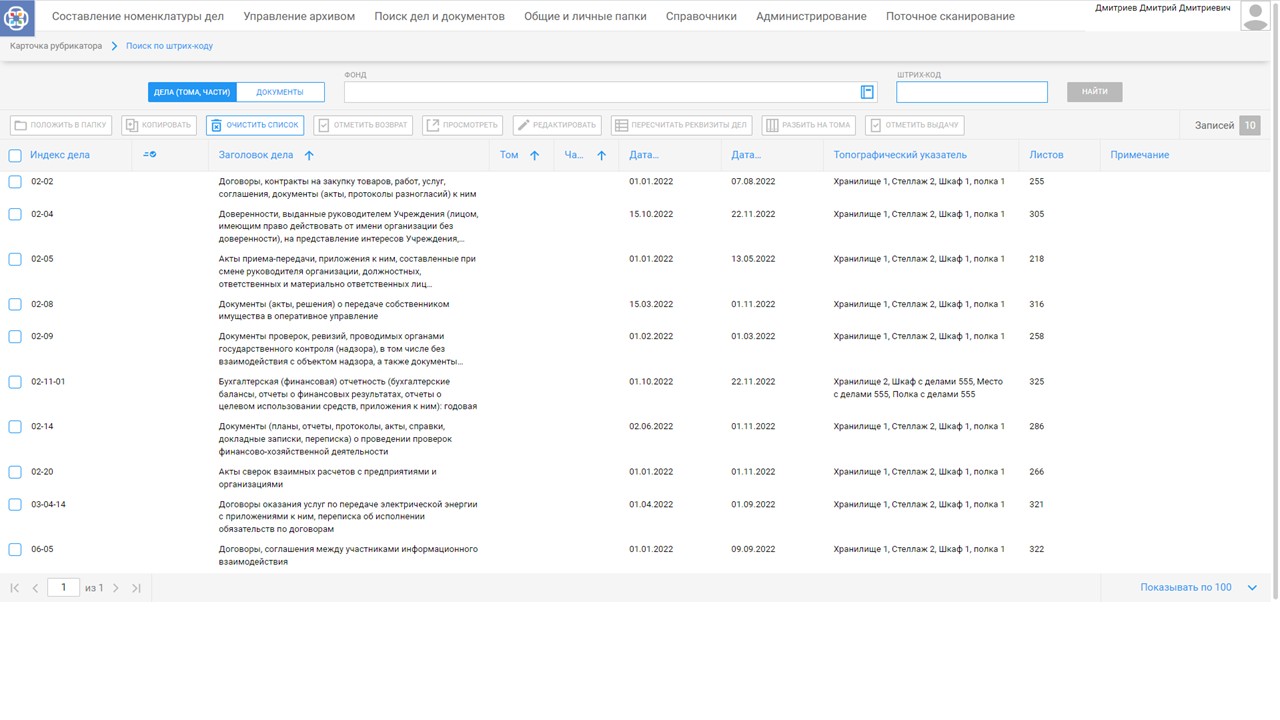
Task: Jump to last page icon
Action: [136, 588]
